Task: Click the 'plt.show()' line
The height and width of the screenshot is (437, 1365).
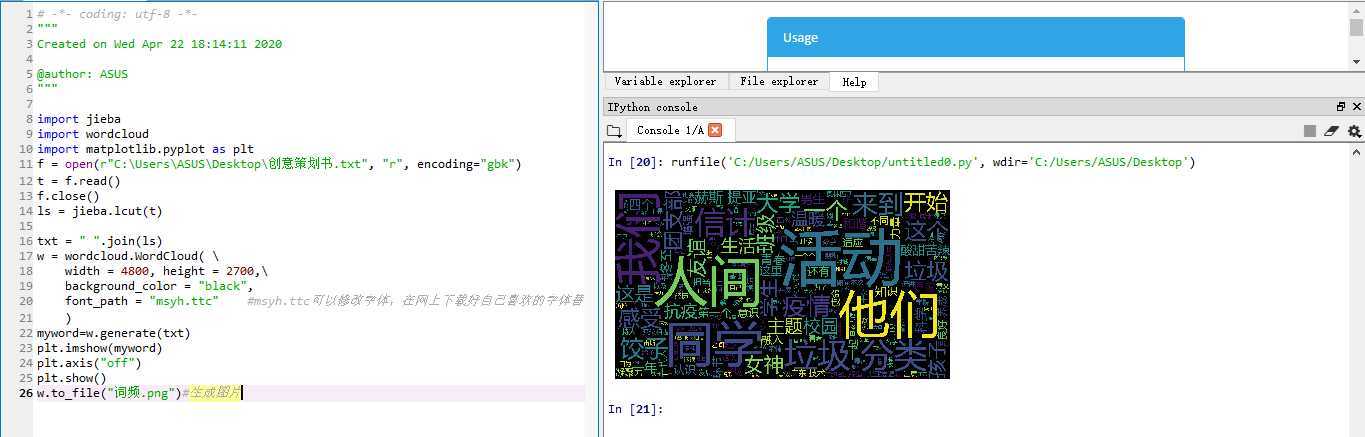Action: (x=71, y=378)
